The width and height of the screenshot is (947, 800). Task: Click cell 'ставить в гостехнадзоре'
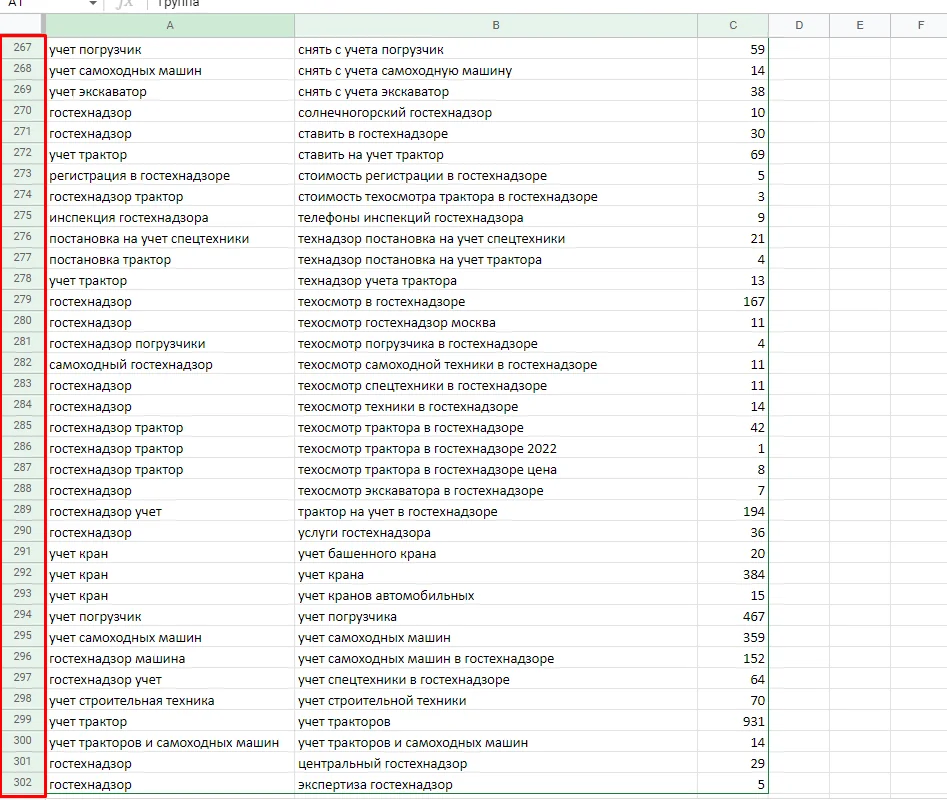click(496, 133)
